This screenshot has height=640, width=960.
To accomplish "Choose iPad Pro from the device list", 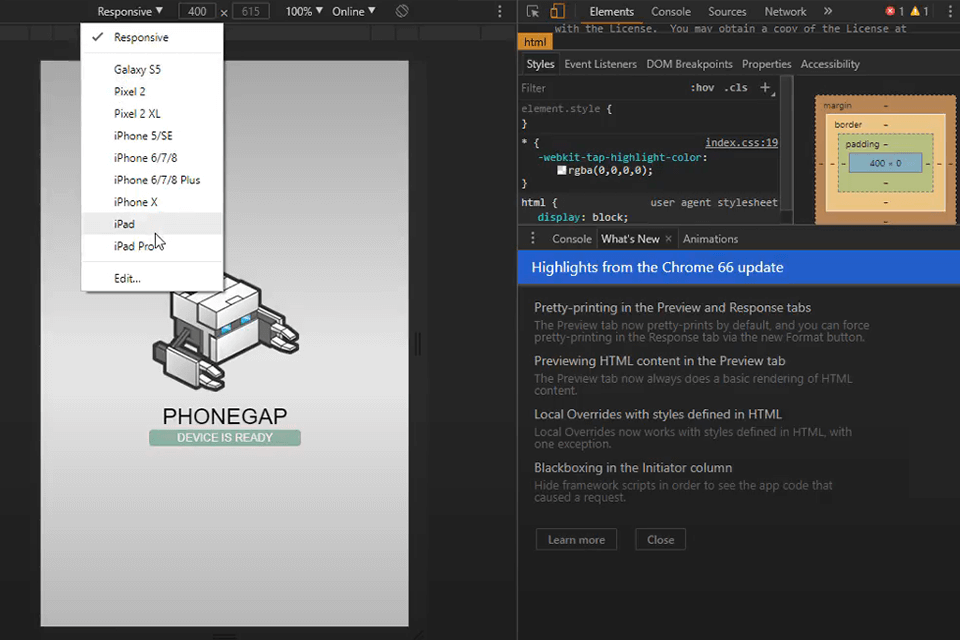I will tap(152, 246).
